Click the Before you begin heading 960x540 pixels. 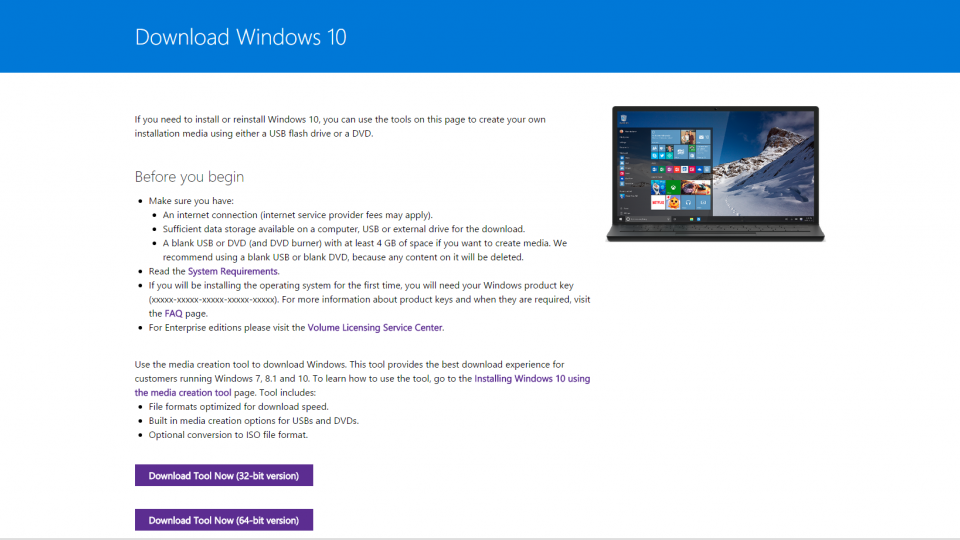189,176
